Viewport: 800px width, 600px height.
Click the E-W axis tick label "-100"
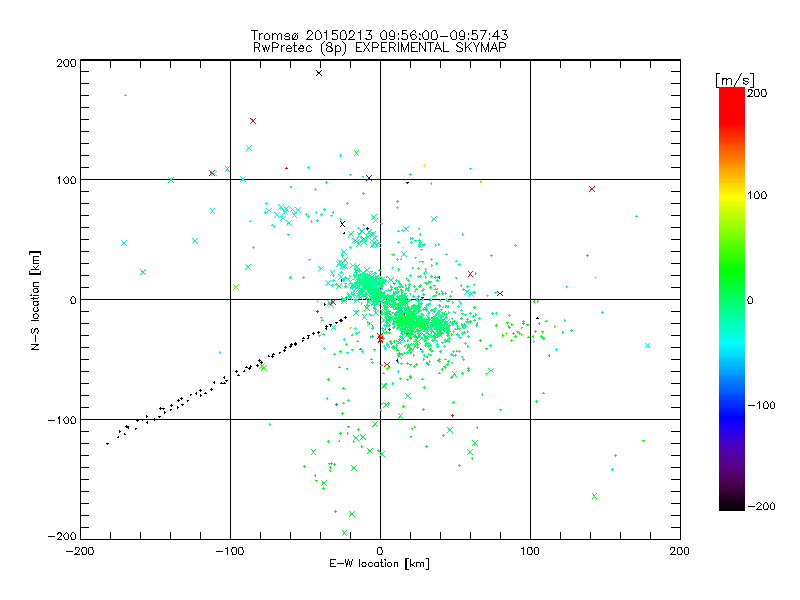pos(230,551)
